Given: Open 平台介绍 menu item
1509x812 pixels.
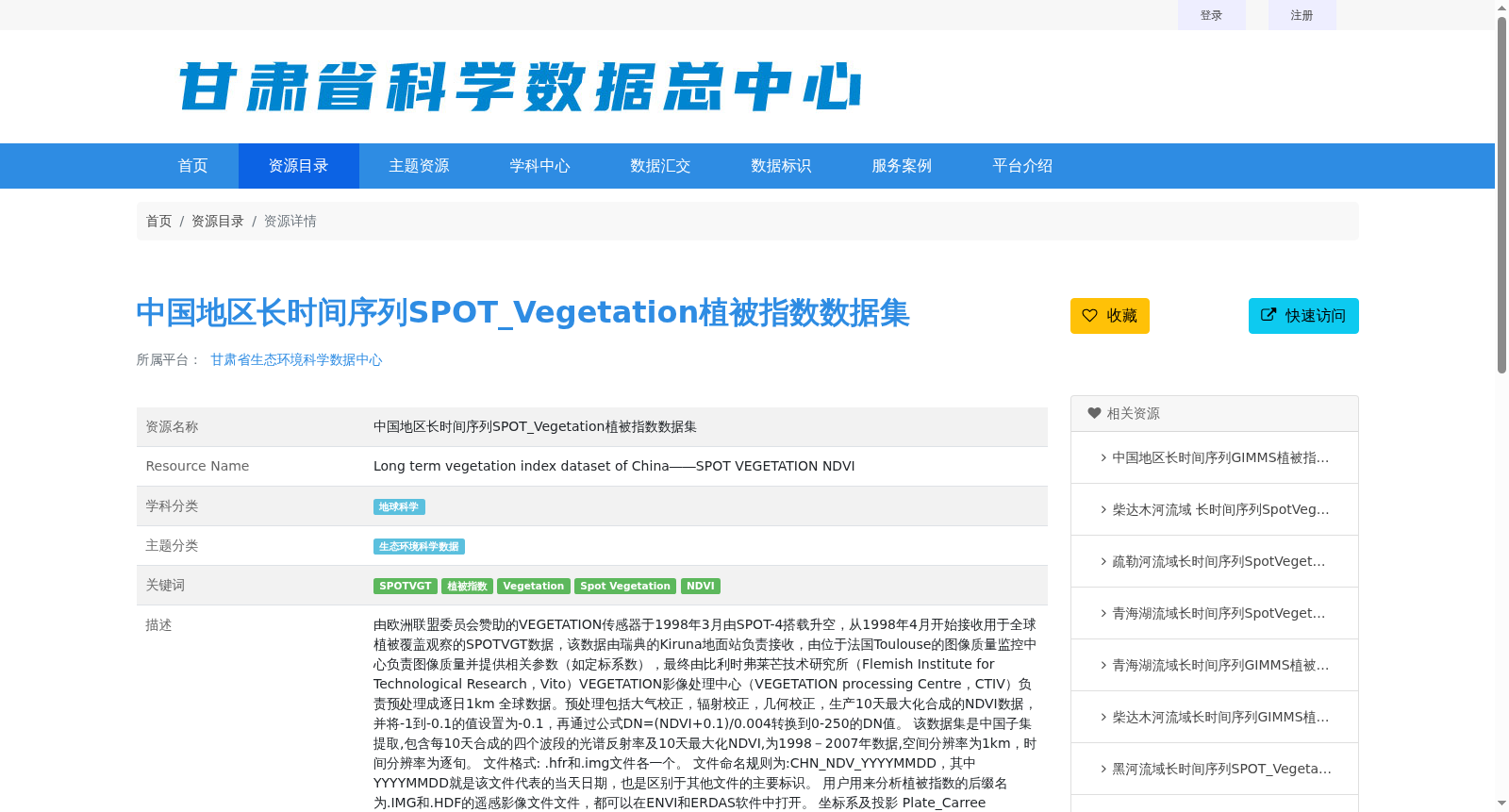Looking at the screenshot, I should [x=1022, y=166].
